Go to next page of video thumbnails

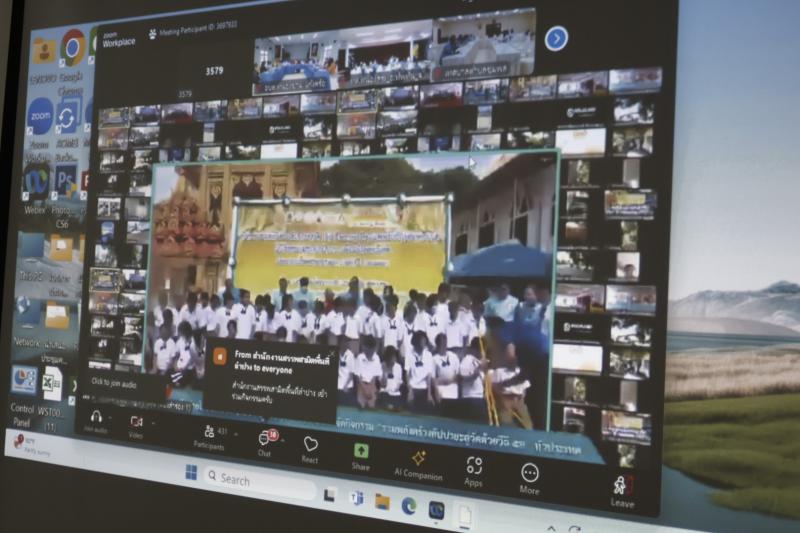click(x=556, y=38)
